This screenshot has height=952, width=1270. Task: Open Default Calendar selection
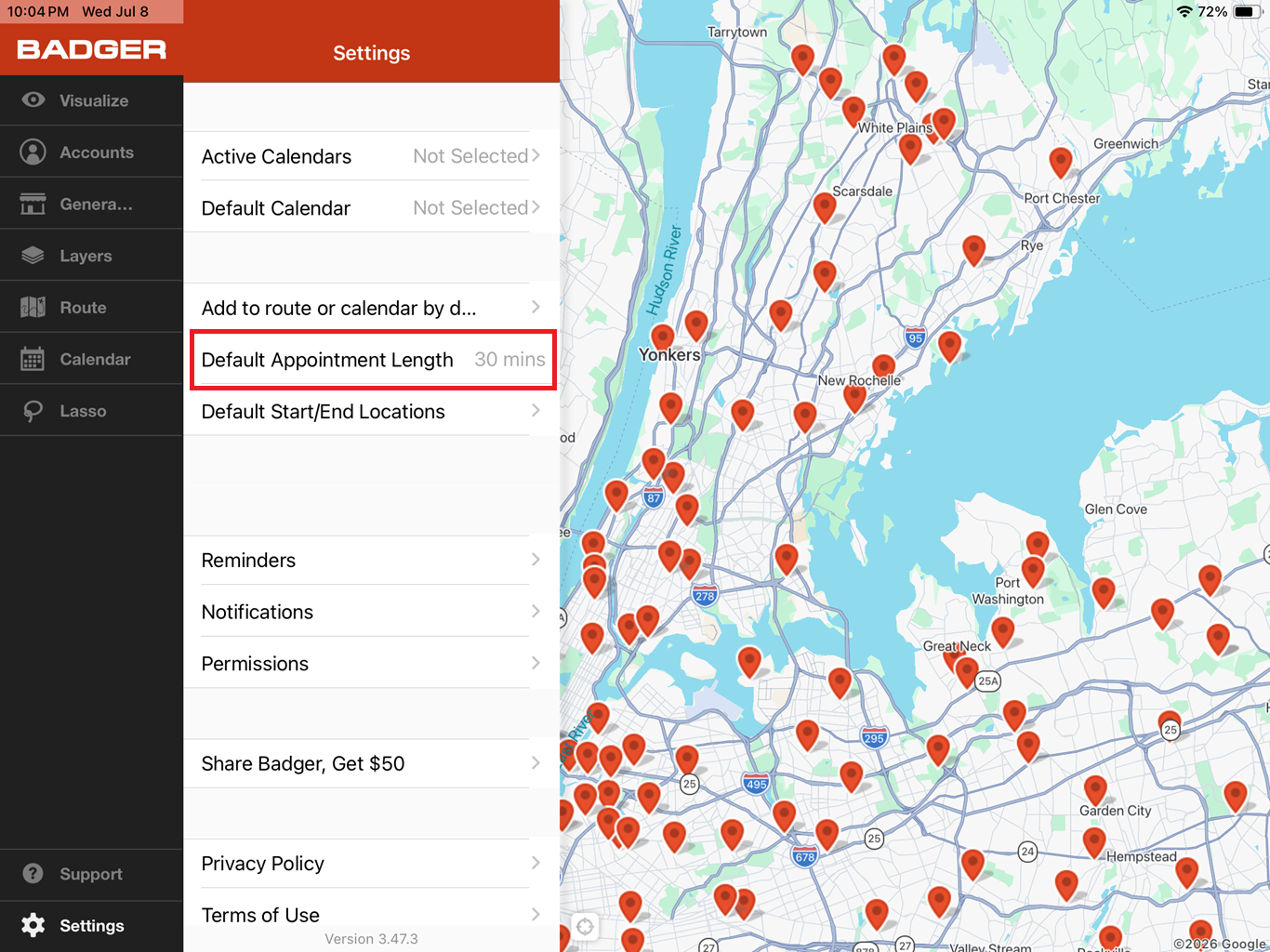pyautogui.click(x=372, y=208)
